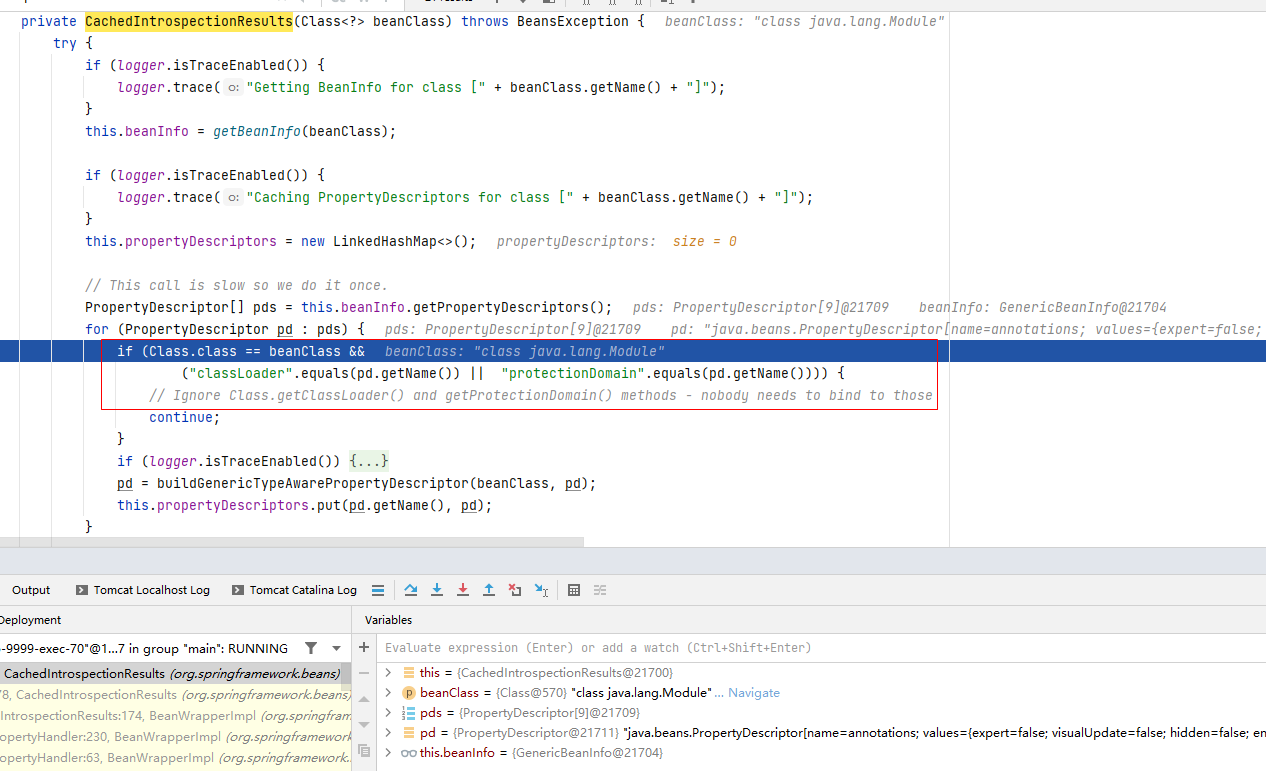Viewport: 1266px width, 771px height.
Task: Click getPropertyDescriptors() method call
Action: [509, 307]
